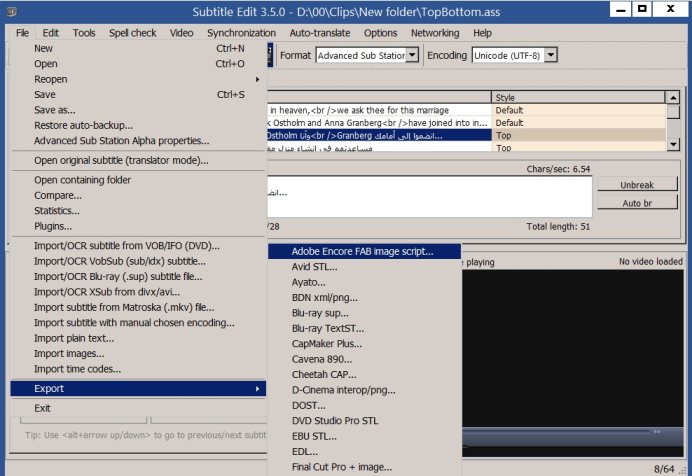Select Import/OCR VobSub (sub/idx) subtitle...
This screenshot has height=476, width=692.
[x=139, y=261]
